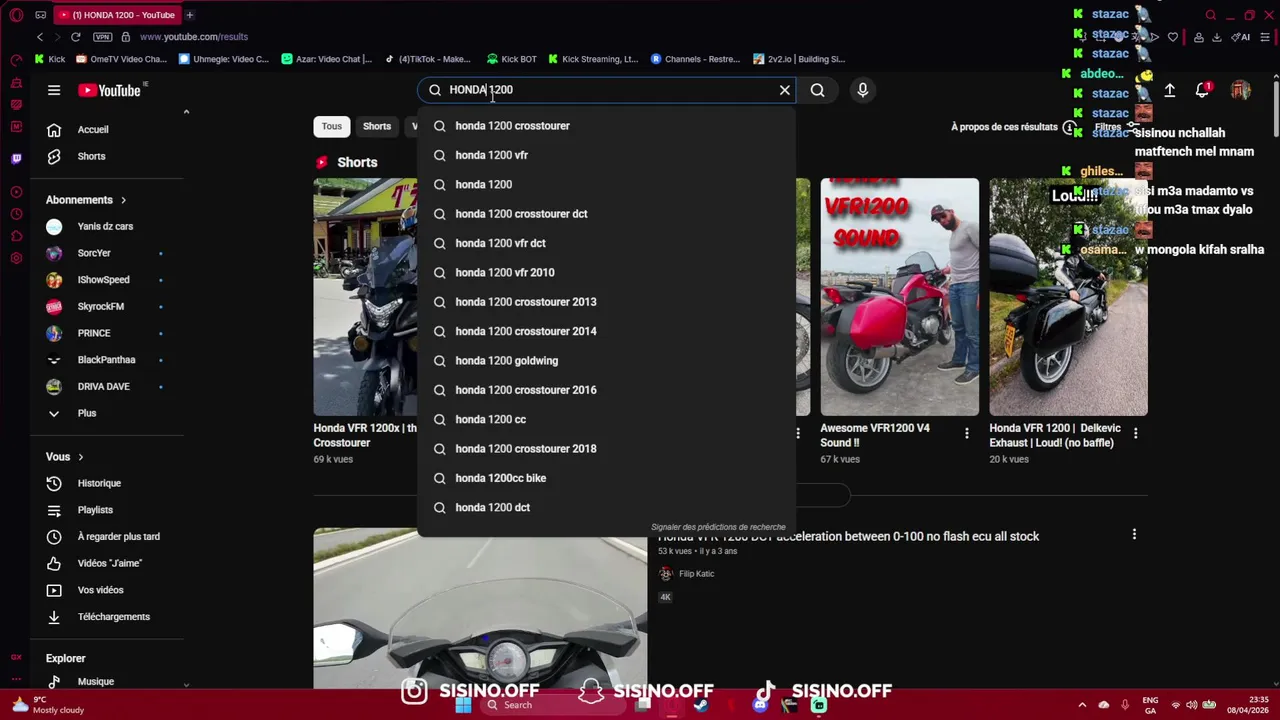
Task: Expand the Abonnements section
Action: coord(86,200)
